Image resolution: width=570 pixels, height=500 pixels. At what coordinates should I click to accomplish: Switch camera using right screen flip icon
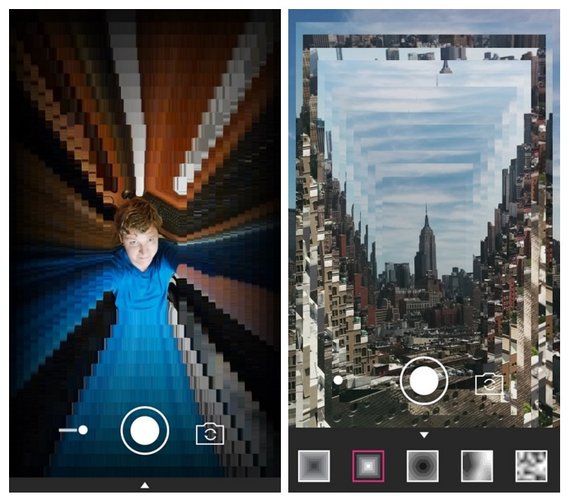pyautogui.click(x=489, y=384)
